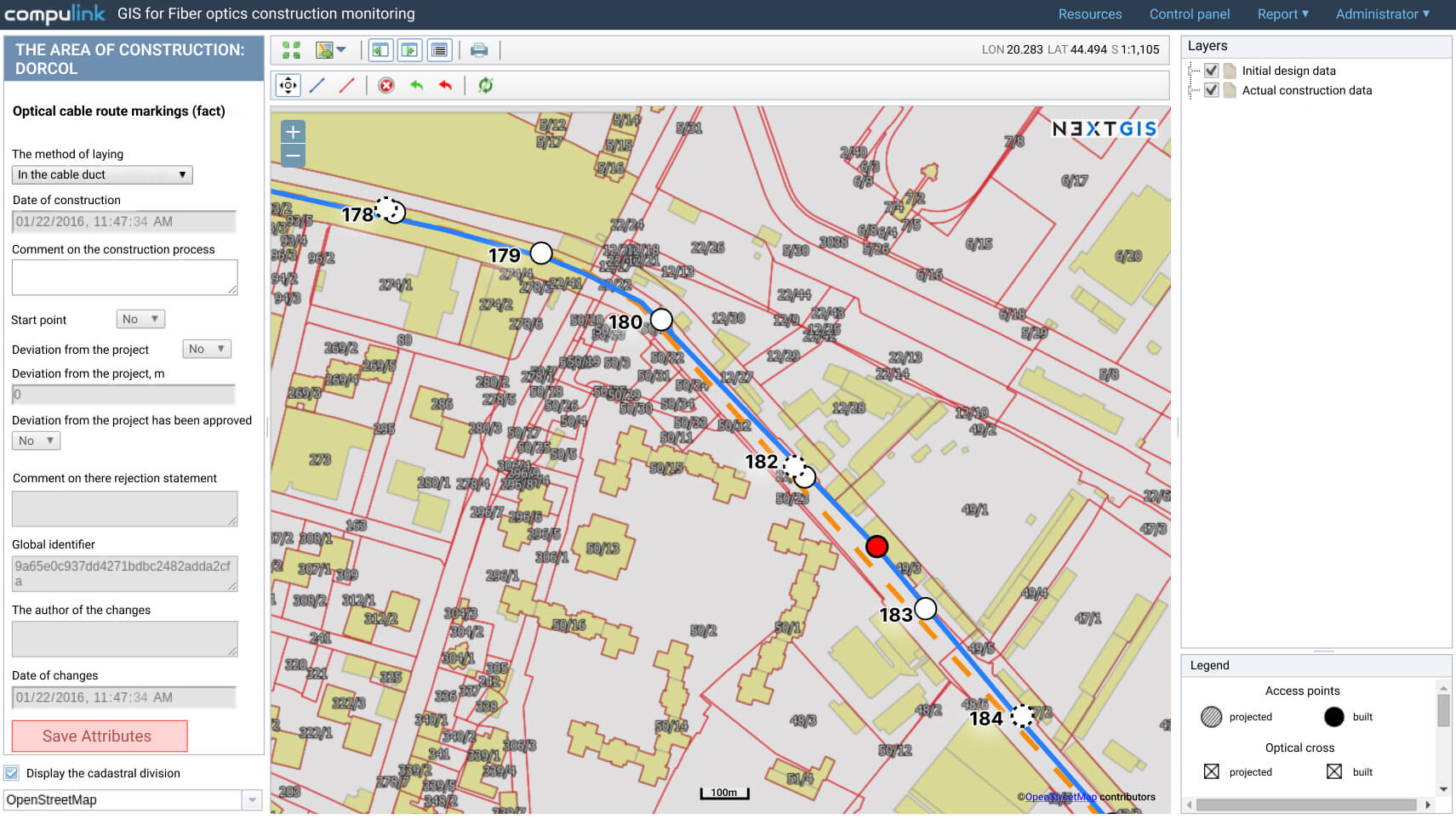Redo the last map edit

pos(445,85)
